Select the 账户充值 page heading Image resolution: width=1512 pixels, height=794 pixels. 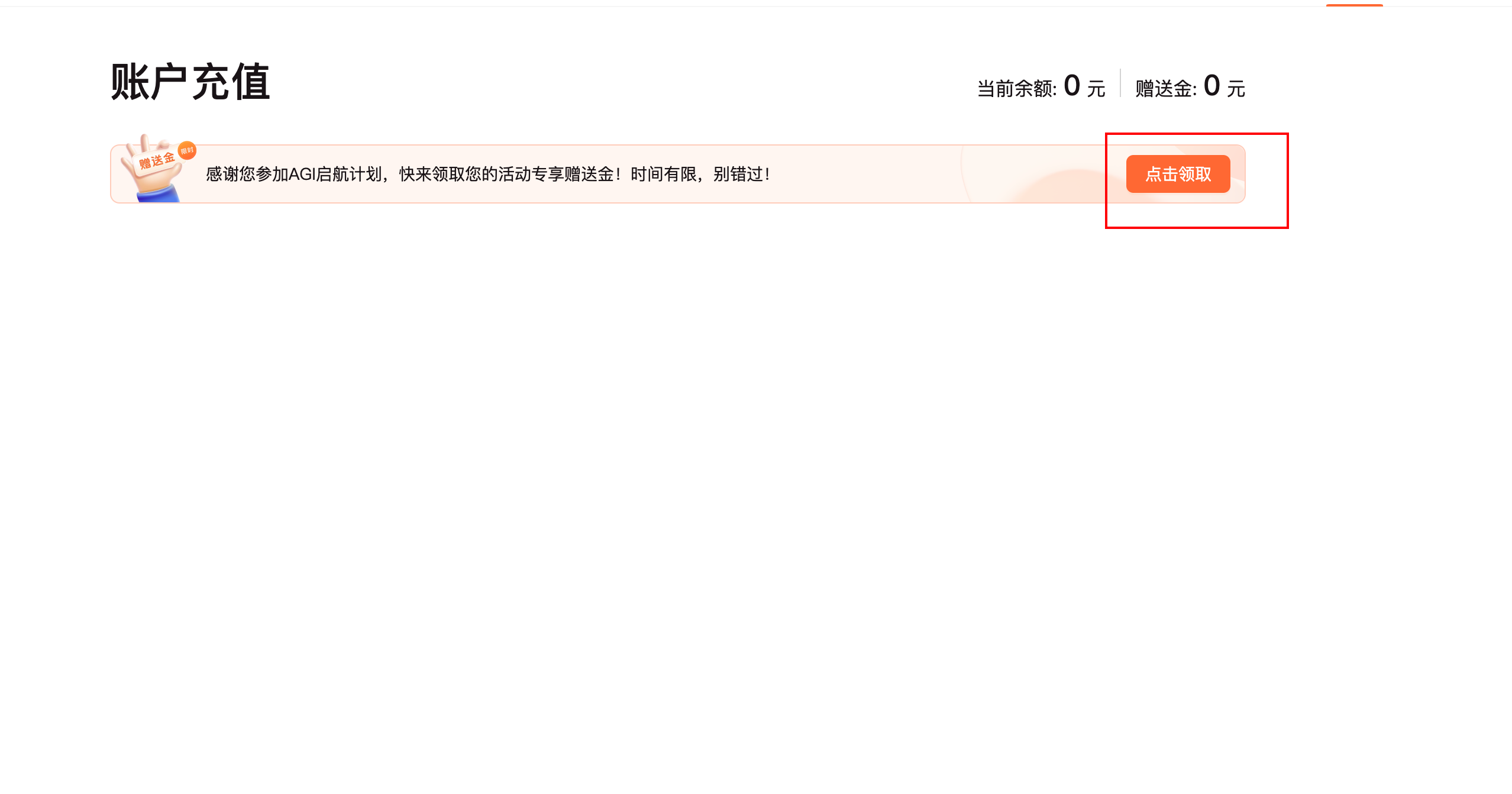[x=190, y=82]
